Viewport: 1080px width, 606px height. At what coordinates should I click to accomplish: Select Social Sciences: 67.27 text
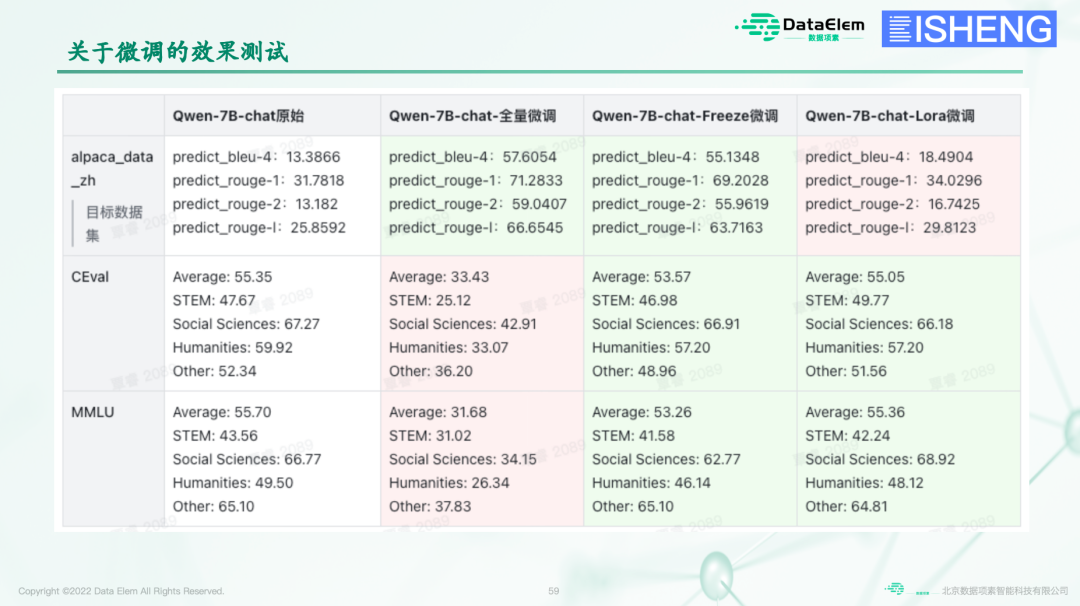point(246,324)
